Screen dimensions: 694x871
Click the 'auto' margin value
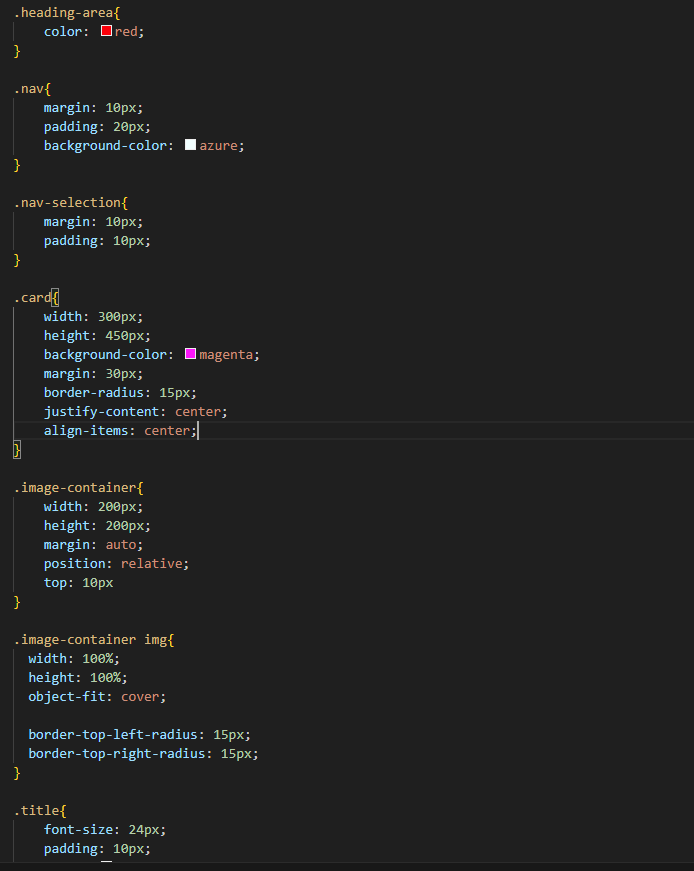pos(124,544)
